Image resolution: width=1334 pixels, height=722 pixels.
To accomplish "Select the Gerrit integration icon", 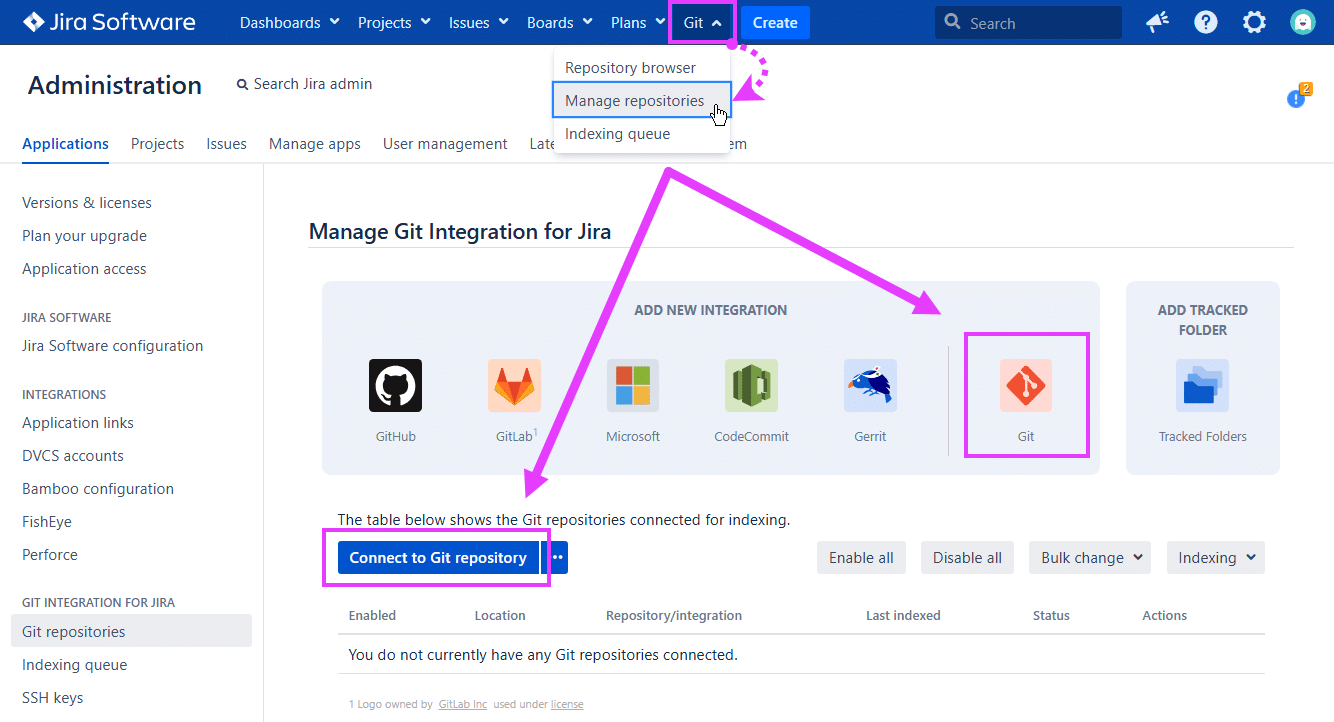I will click(x=870, y=386).
